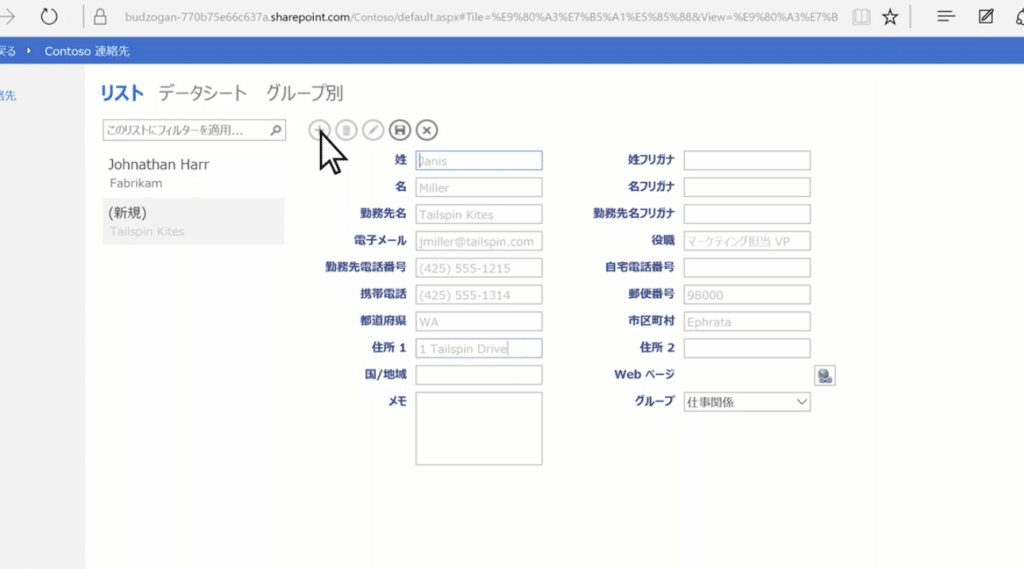
Task: Click the 姓 input field
Action: (479, 161)
